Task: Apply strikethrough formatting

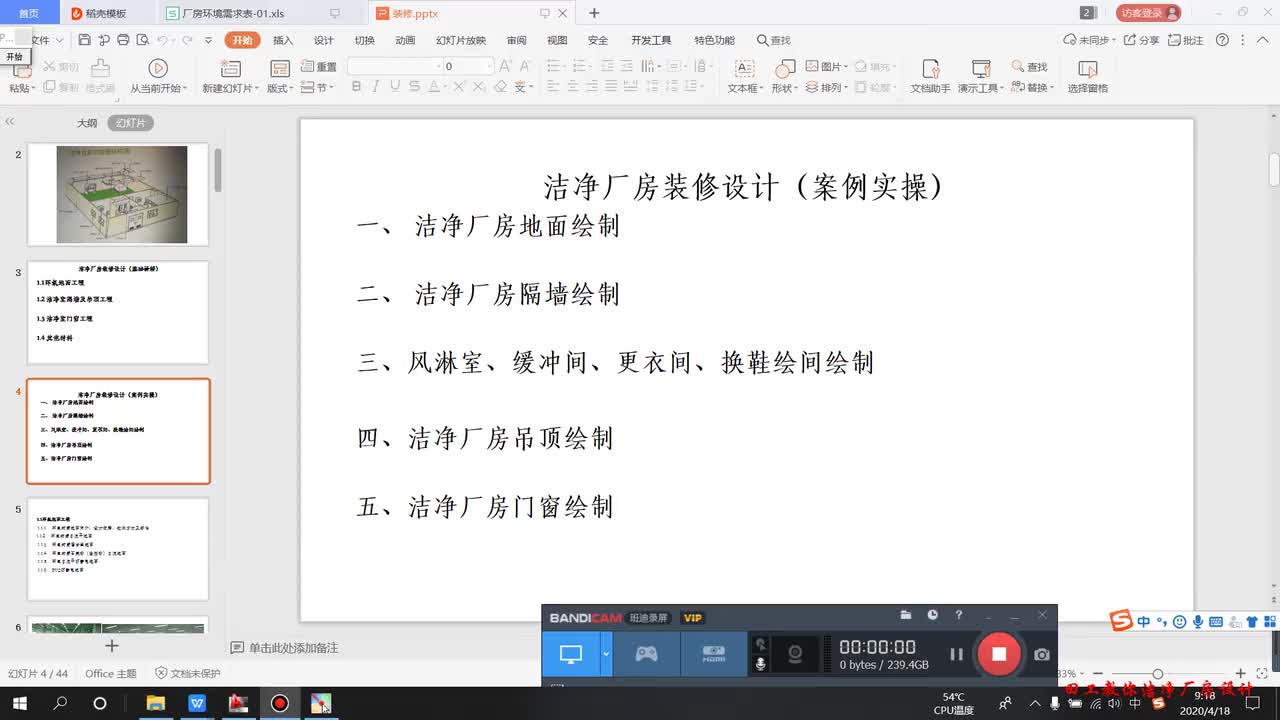Action: coord(415,87)
